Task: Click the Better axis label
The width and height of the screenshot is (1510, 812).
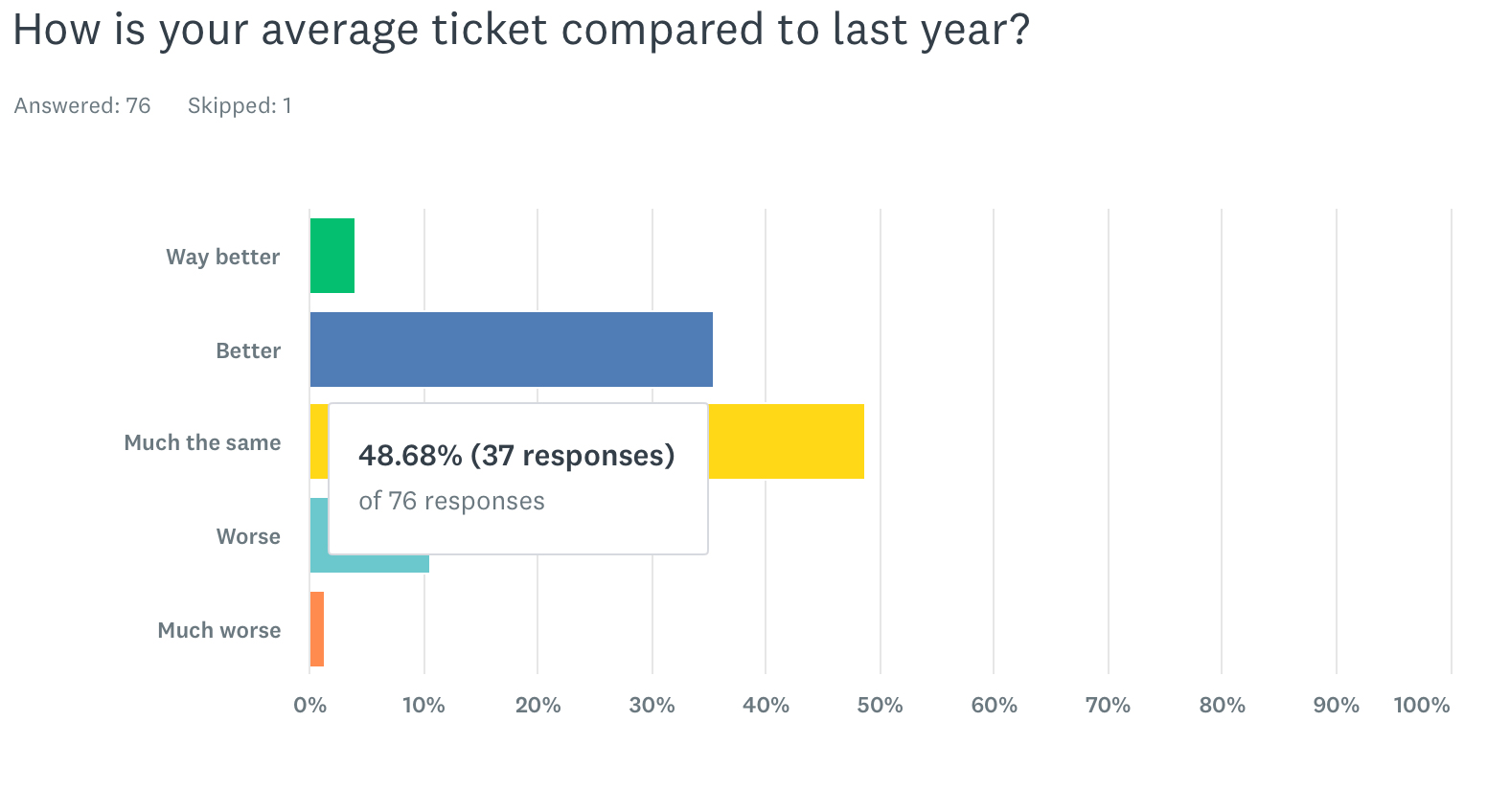Action: click(x=248, y=350)
